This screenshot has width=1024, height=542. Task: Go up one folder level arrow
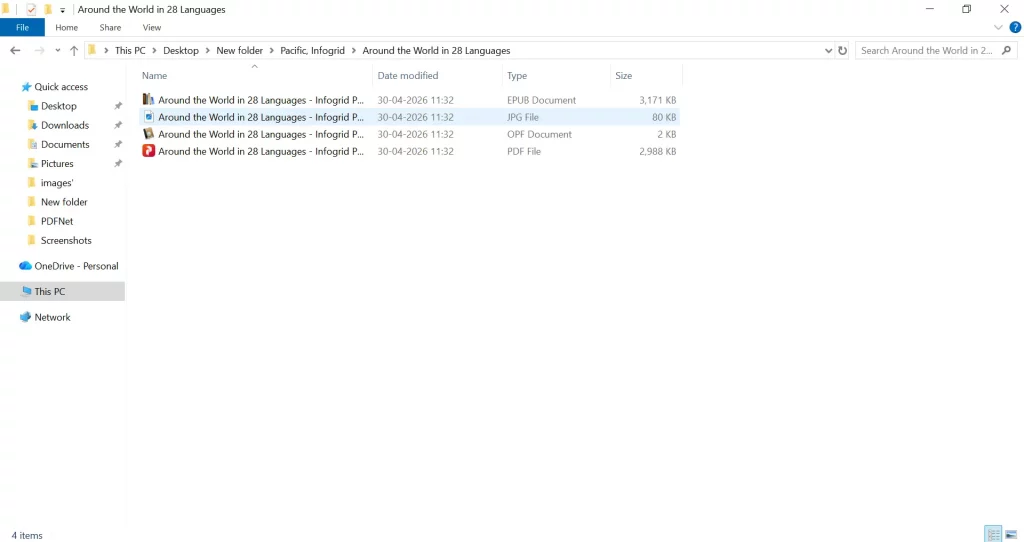coord(74,50)
